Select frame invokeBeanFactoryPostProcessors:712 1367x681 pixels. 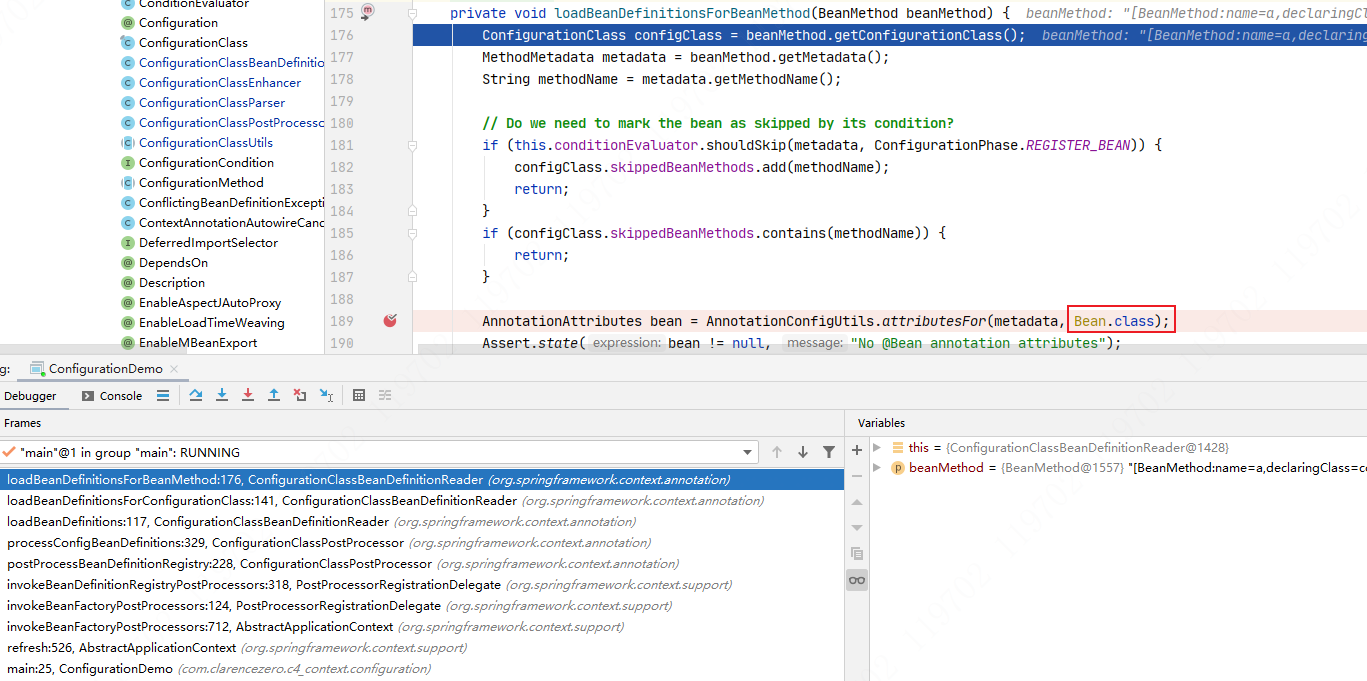(422, 627)
